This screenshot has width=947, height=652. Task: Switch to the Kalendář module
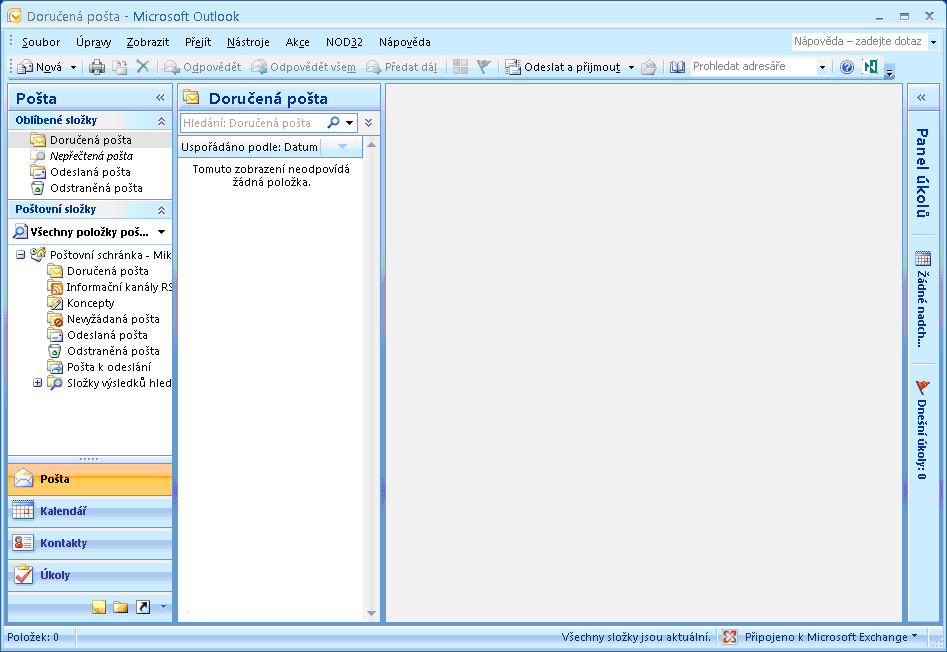pos(90,511)
